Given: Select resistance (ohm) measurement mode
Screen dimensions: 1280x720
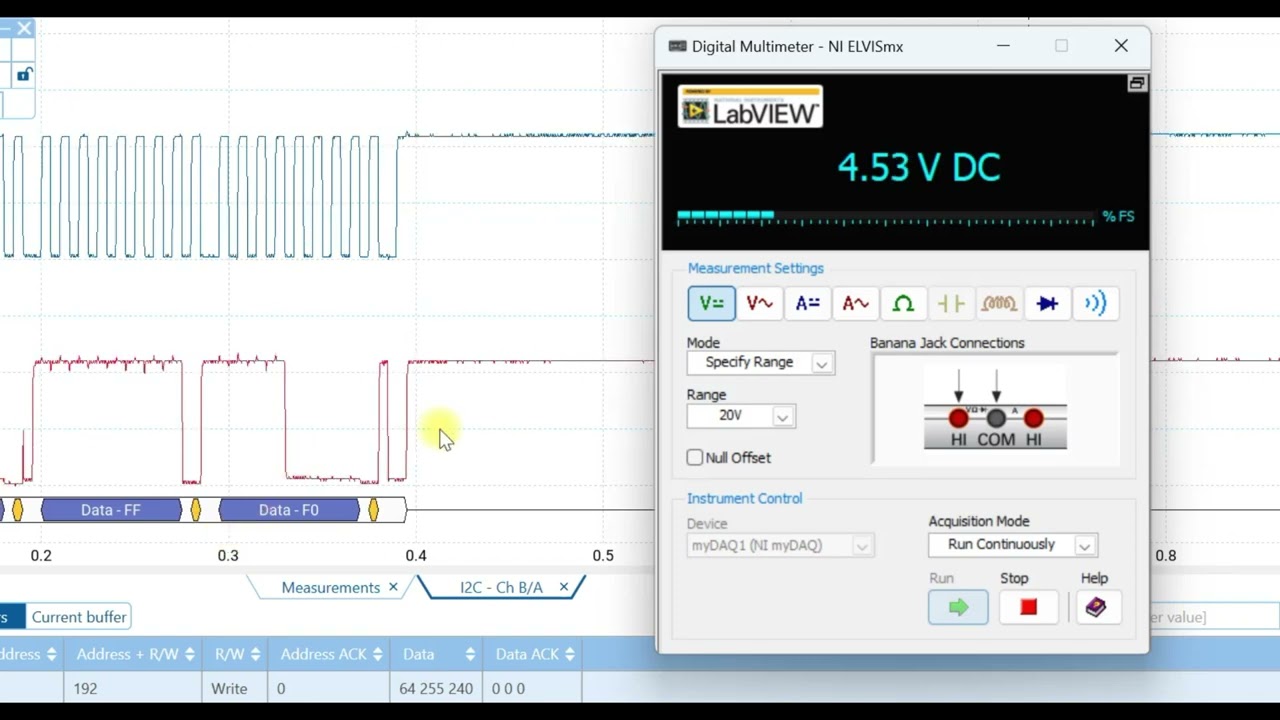Looking at the screenshot, I should (903, 303).
